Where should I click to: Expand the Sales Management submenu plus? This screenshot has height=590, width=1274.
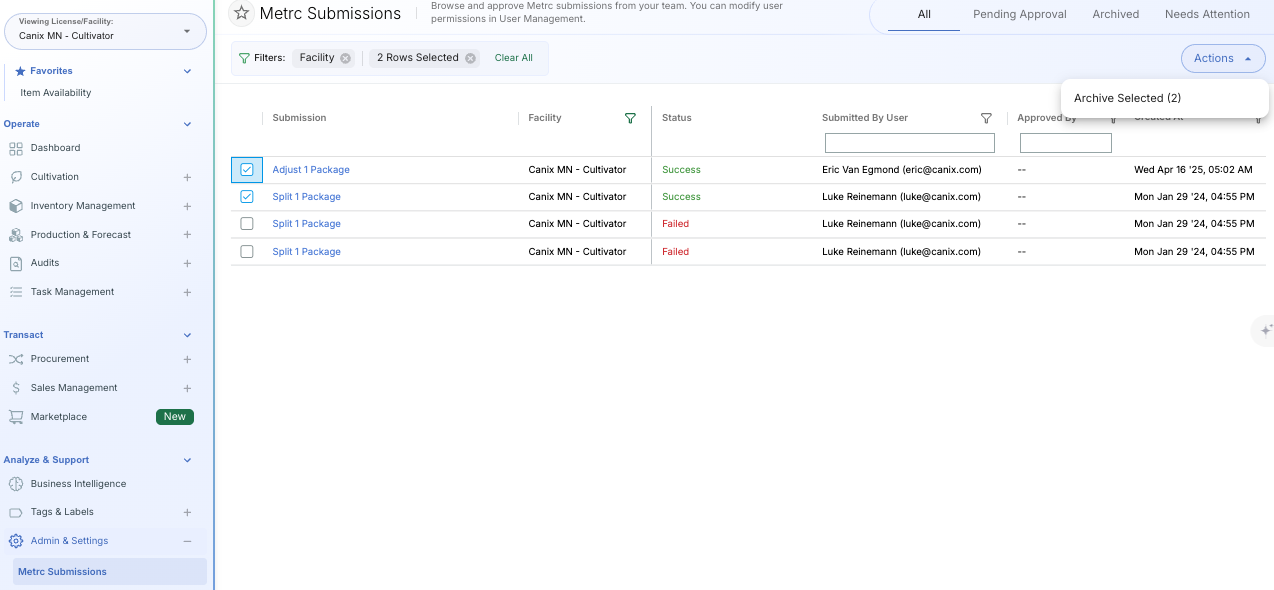click(x=187, y=388)
